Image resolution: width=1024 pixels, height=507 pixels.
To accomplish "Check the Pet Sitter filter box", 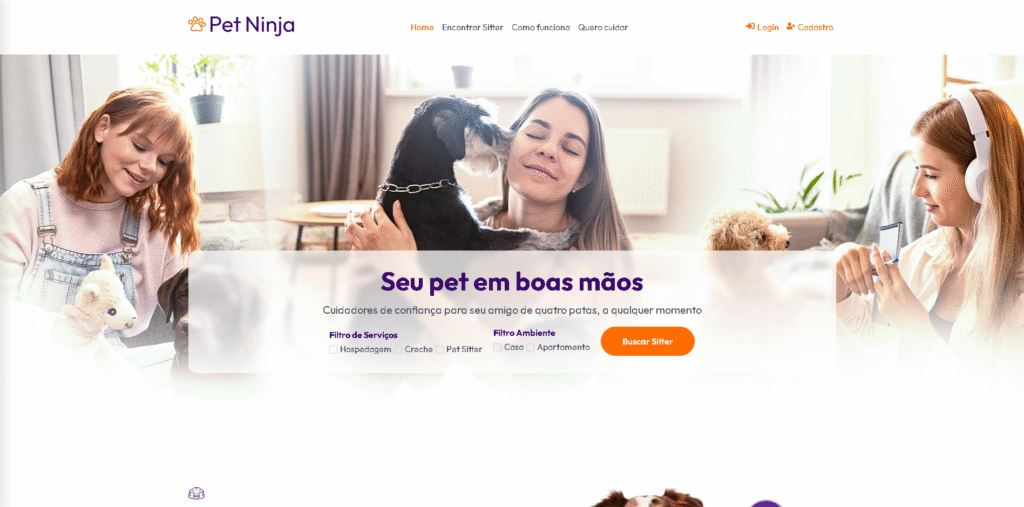I will 440,350.
